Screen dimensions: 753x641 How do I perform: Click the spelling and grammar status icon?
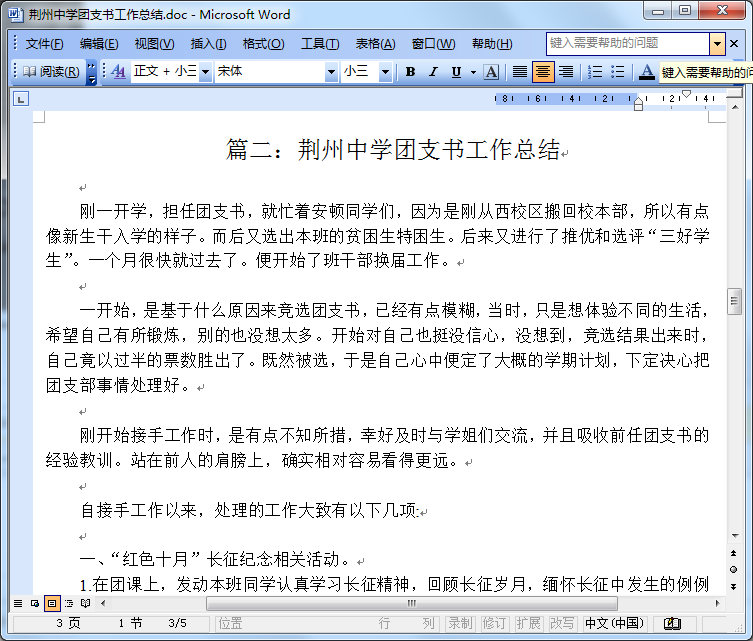tap(672, 624)
